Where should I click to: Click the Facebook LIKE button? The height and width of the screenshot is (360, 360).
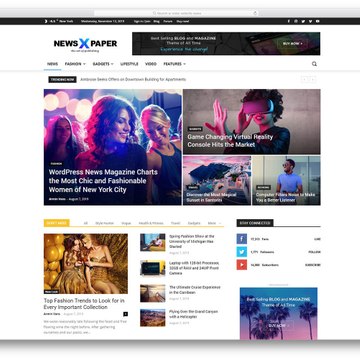point(317,239)
